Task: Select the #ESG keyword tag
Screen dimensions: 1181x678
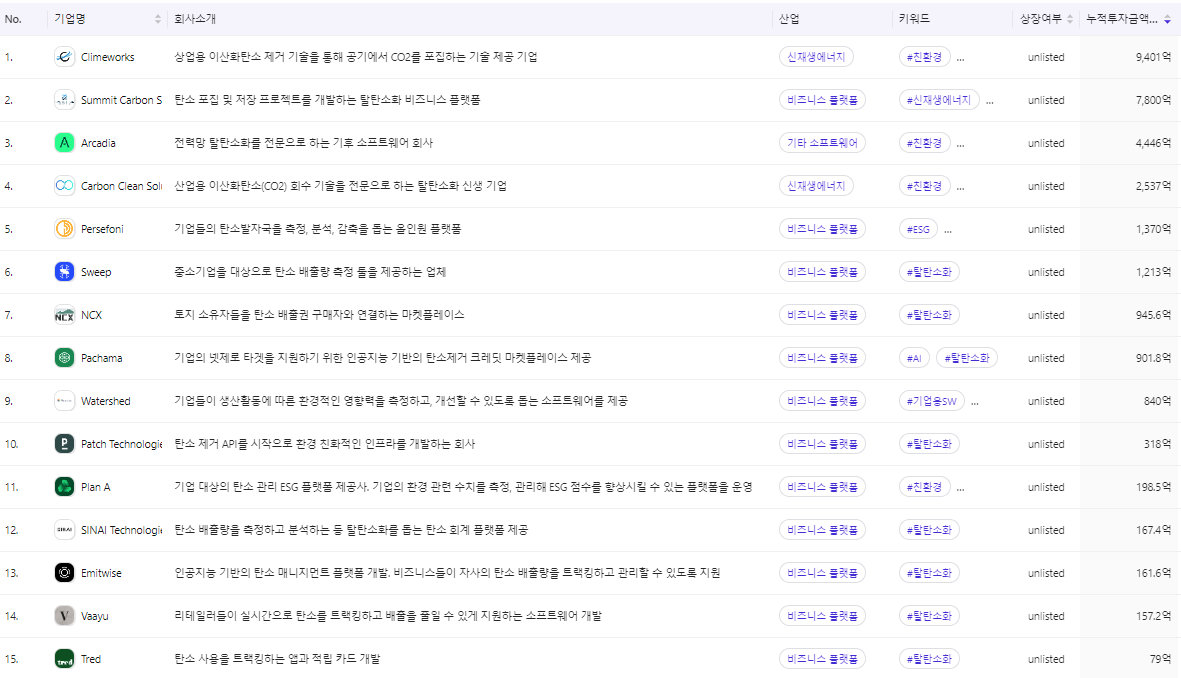Action: pyautogui.click(x=918, y=228)
